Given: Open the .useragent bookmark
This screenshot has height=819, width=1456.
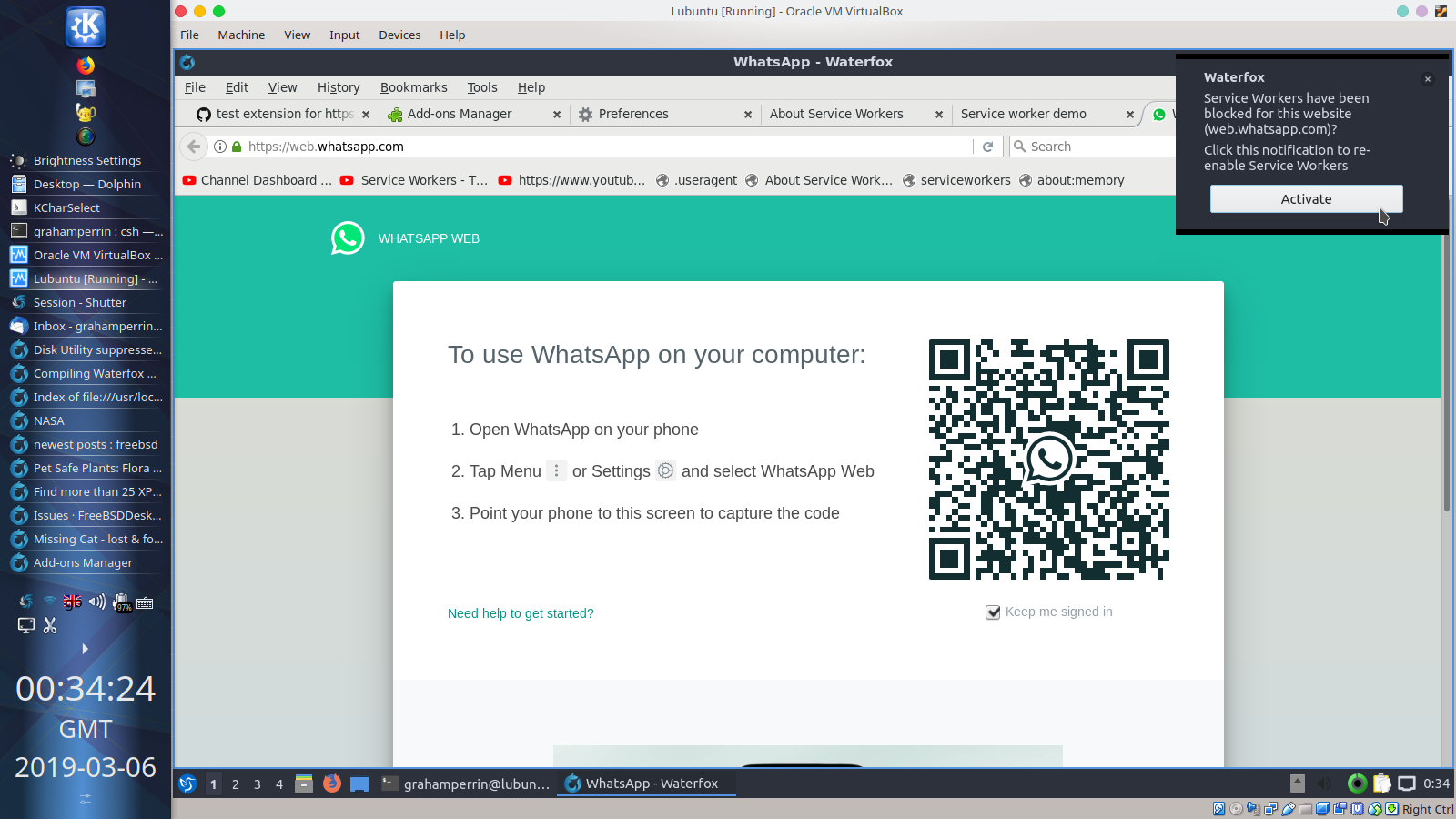Looking at the screenshot, I should coord(696,180).
